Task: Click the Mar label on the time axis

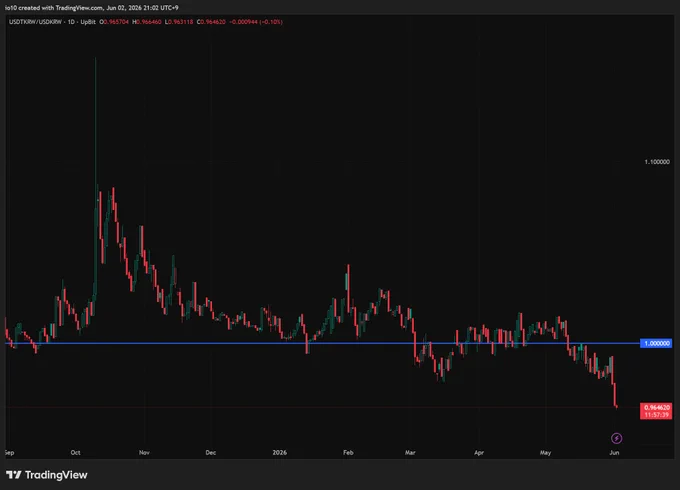Action: [x=410, y=452]
